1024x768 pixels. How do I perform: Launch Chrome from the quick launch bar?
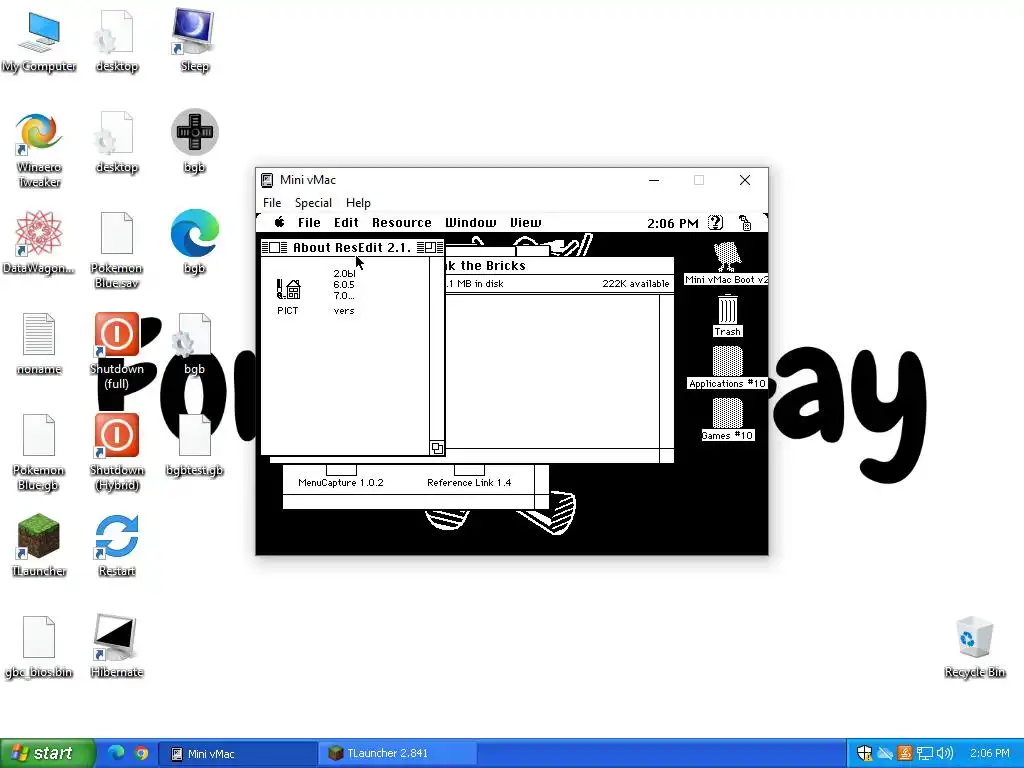pyautogui.click(x=140, y=753)
